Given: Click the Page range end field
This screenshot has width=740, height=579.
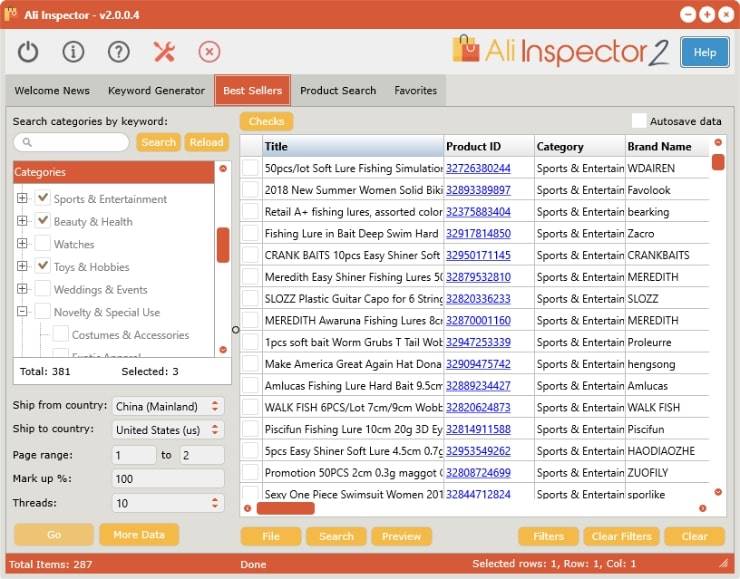Looking at the screenshot, I should [202, 455].
